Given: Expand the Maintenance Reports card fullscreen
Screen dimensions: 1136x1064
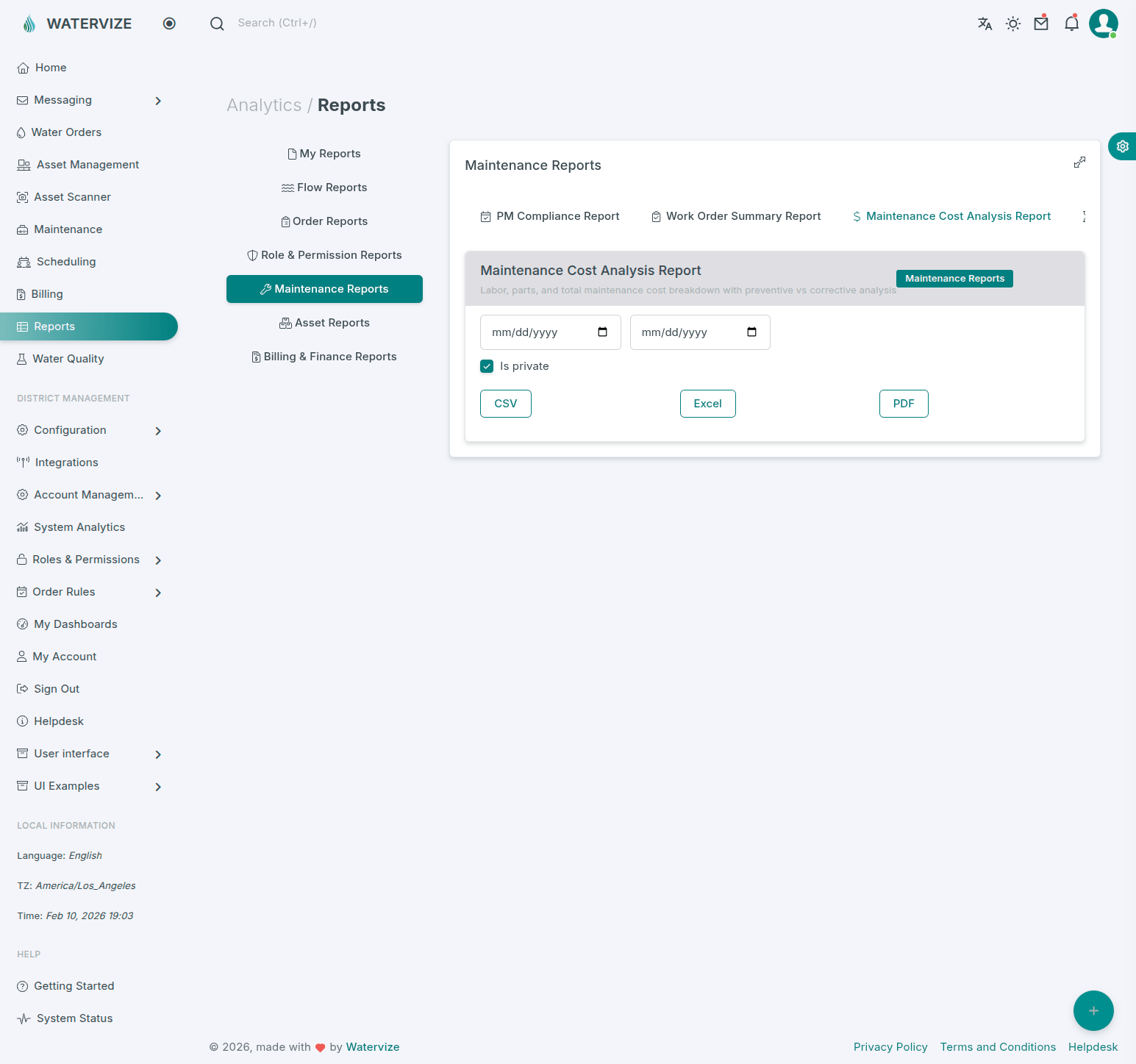Looking at the screenshot, I should click(x=1079, y=163).
